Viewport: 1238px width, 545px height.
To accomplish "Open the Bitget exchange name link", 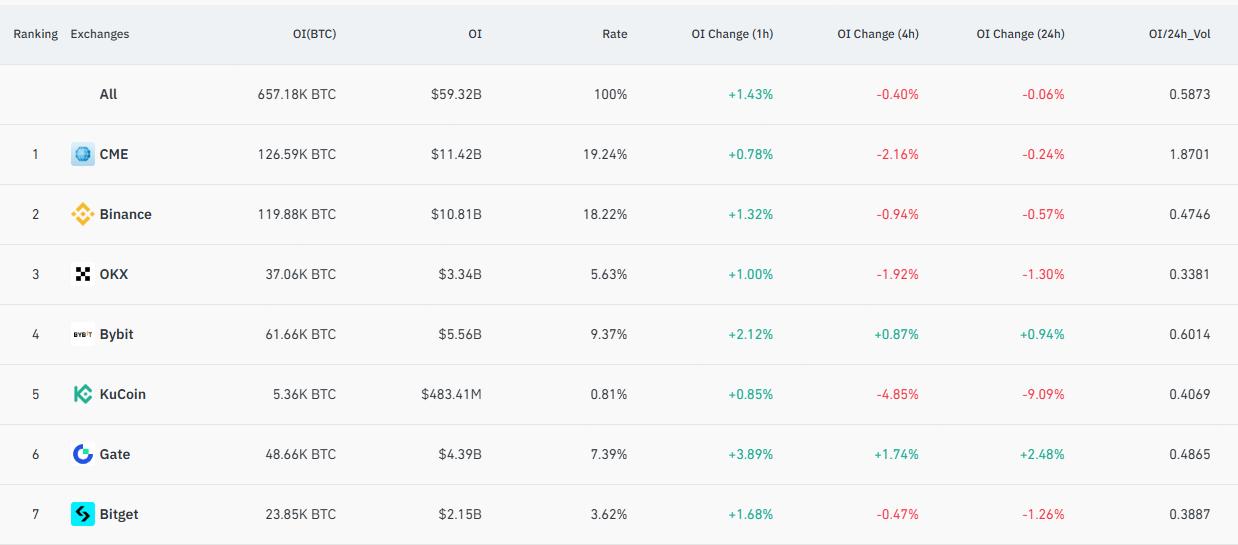I will point(119,514).
